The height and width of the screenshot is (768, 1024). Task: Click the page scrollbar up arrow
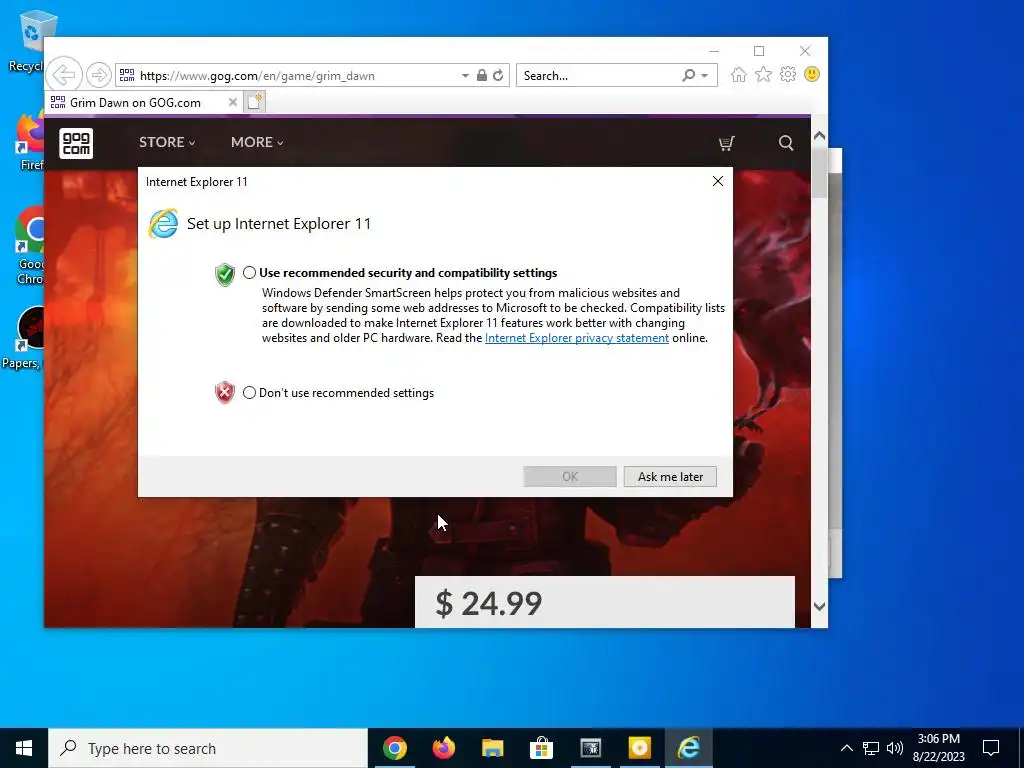pos(819,136)
